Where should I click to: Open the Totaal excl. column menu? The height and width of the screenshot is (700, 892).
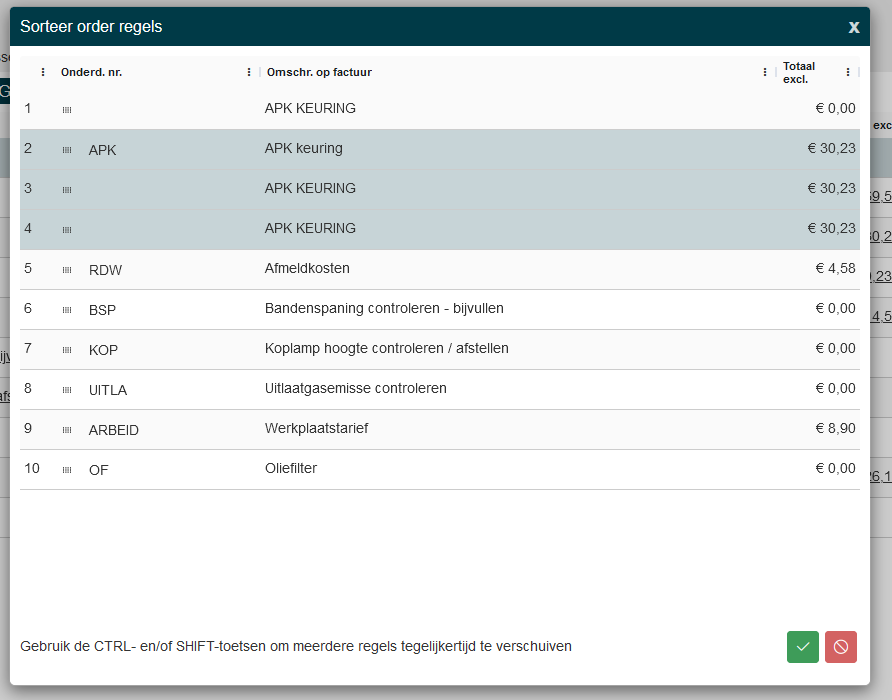[848, 72]
